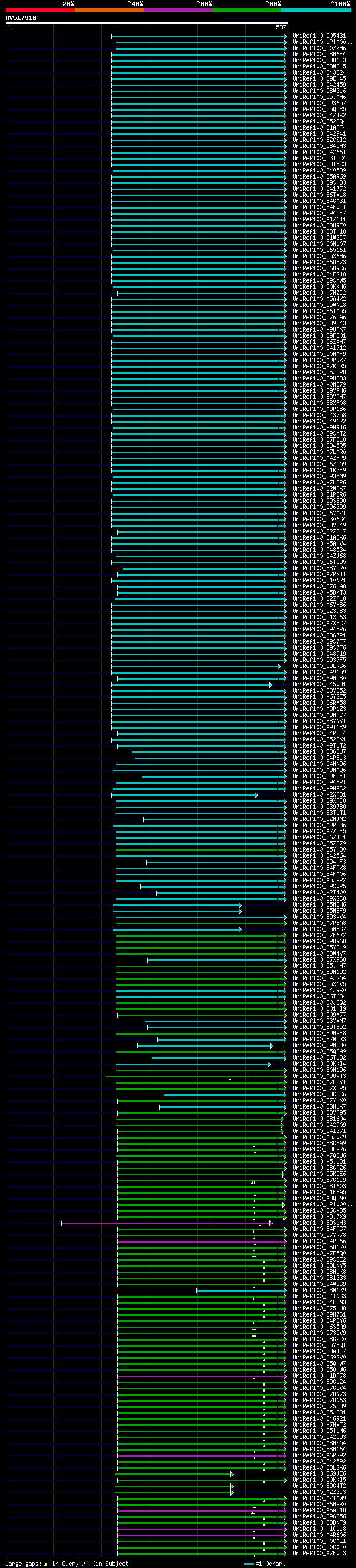This screenshot has height=1568, width=356.
Task: Click hit UniRef100_B2CSI2
Action: coord(319,140)
